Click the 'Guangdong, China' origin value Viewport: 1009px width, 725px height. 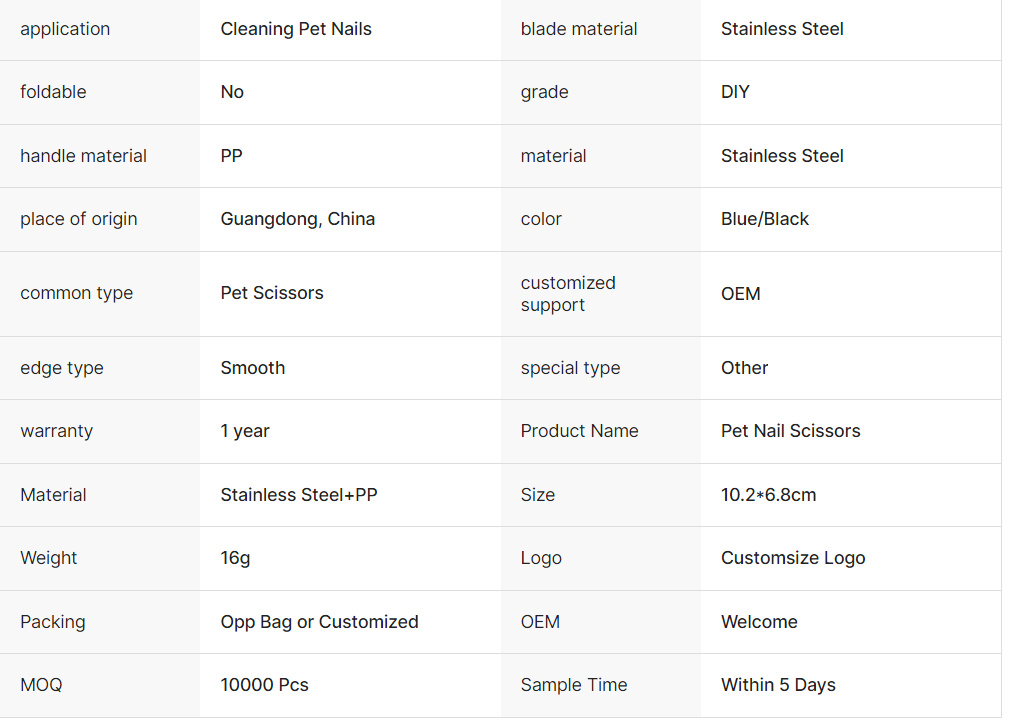pyautogui.click(x=298, y=219)
